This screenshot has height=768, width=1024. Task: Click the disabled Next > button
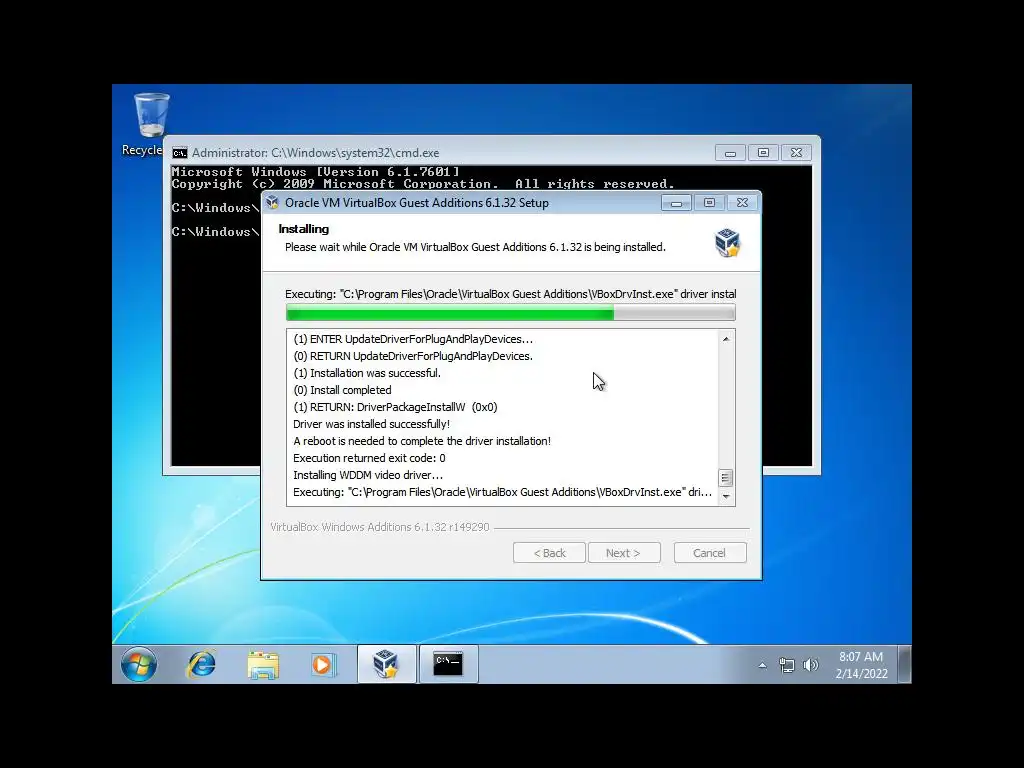[x=624, y=553]
